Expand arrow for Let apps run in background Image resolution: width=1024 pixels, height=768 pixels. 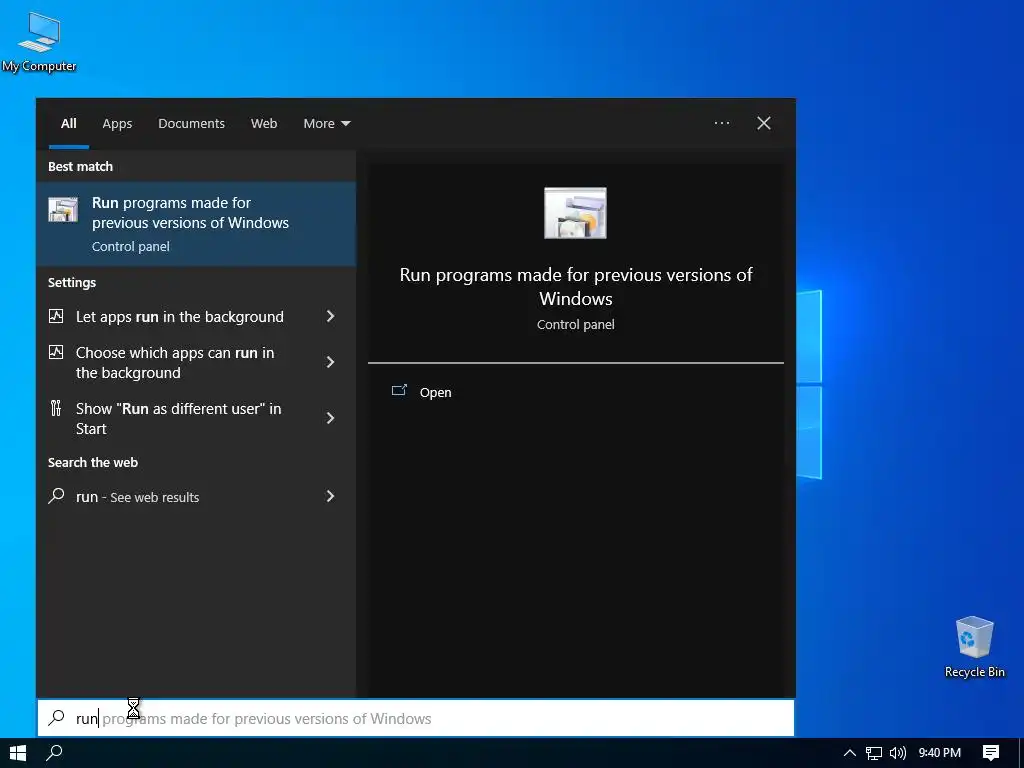point(330,317)
